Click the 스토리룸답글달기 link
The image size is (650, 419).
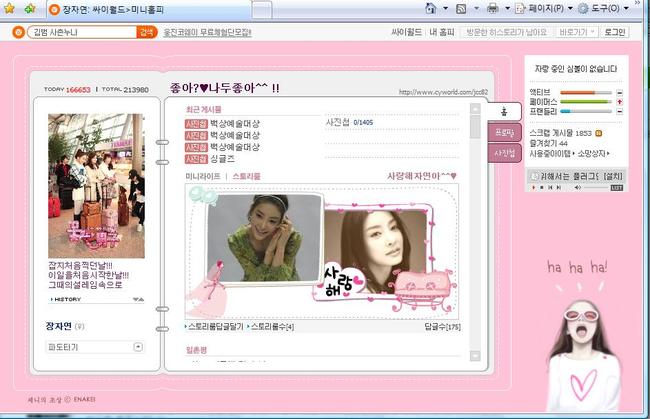(x=215, y=326)
